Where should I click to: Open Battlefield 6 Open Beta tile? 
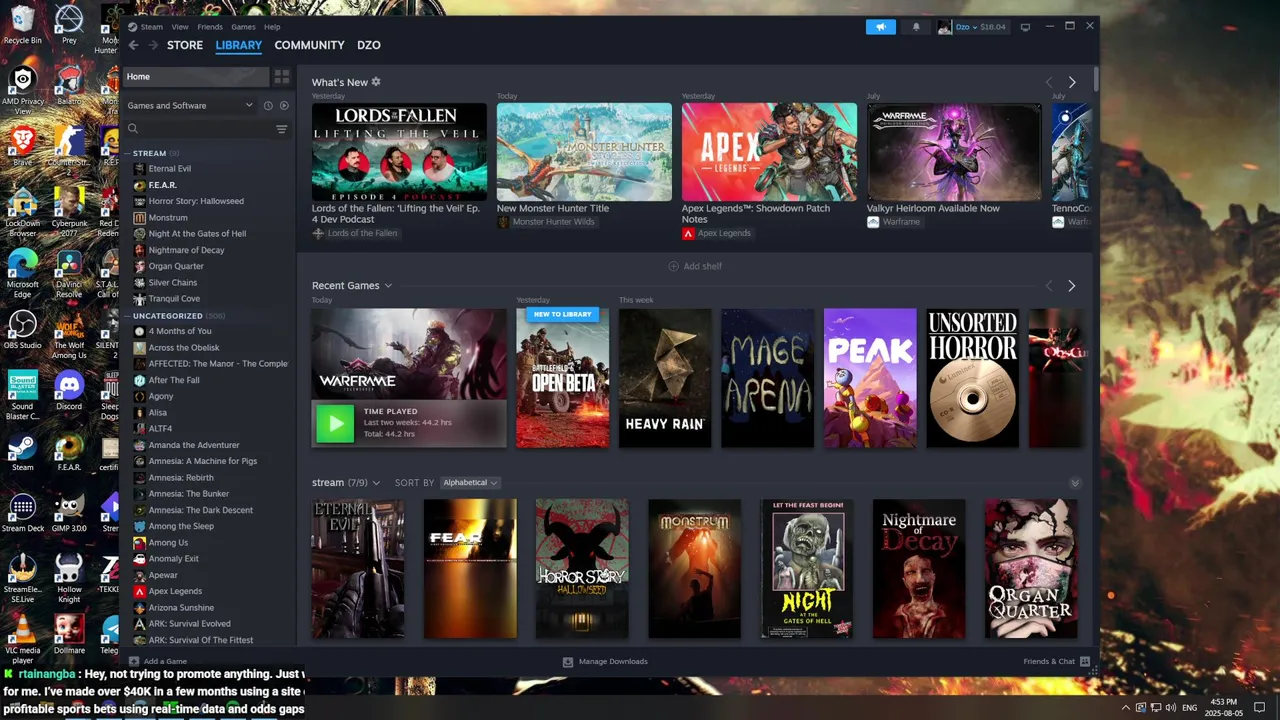[562, 378]
